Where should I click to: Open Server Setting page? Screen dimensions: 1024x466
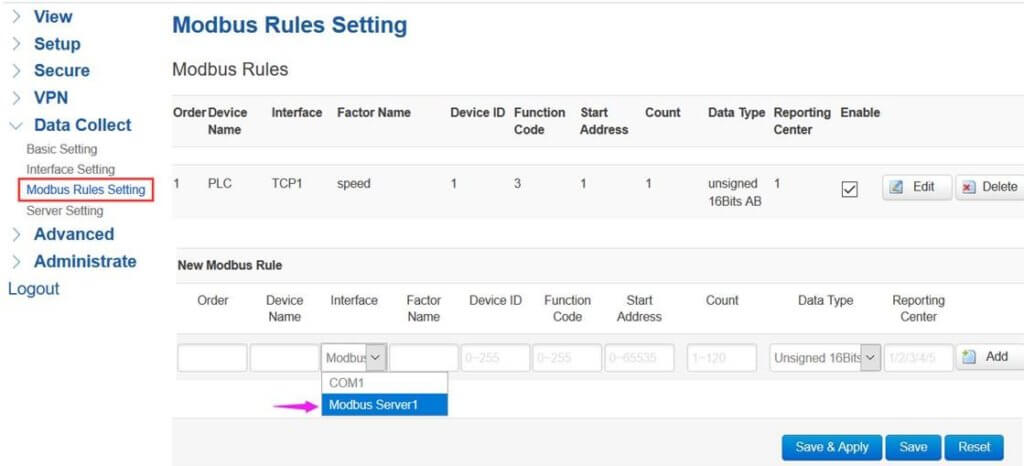coord(64,211)
